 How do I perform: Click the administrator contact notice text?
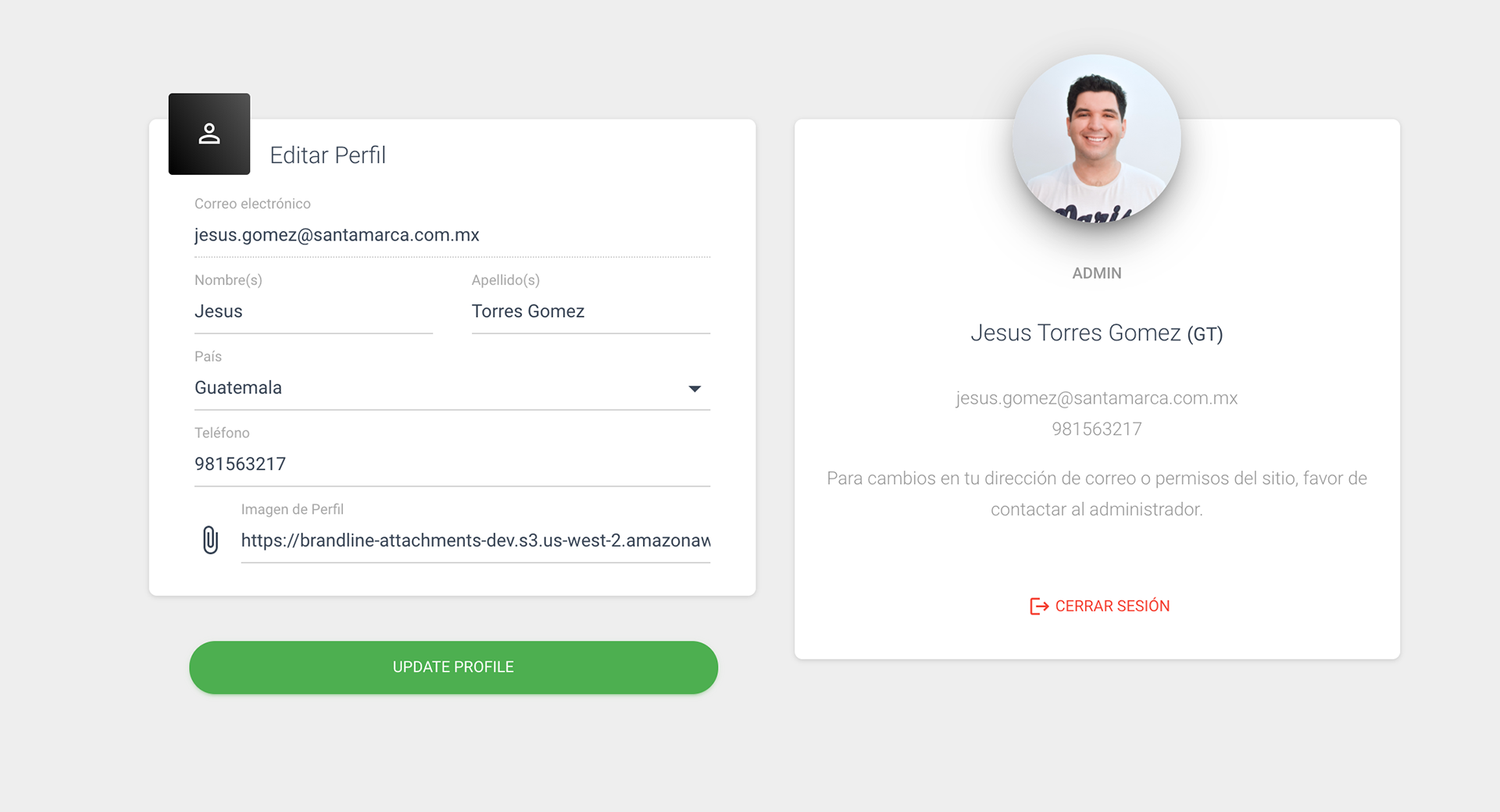coord(1097,494)
